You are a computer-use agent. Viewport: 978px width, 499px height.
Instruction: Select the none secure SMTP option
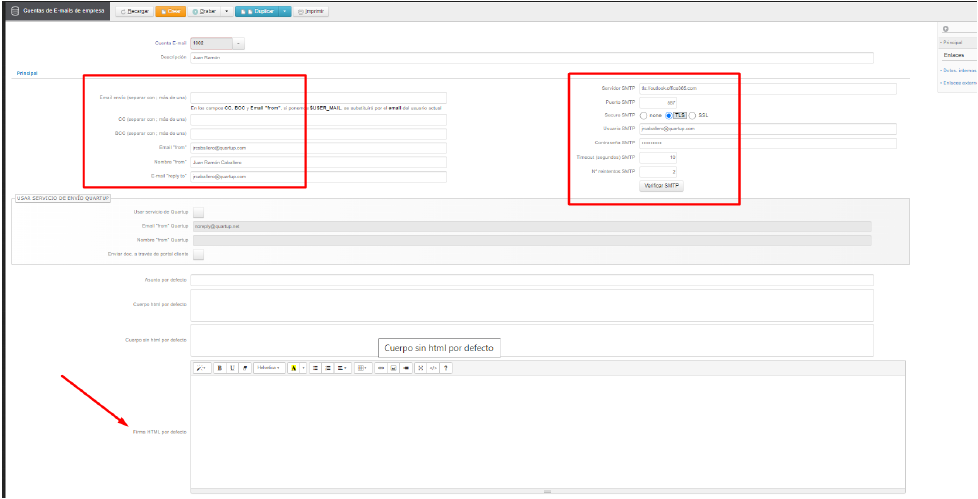point(643,115)
